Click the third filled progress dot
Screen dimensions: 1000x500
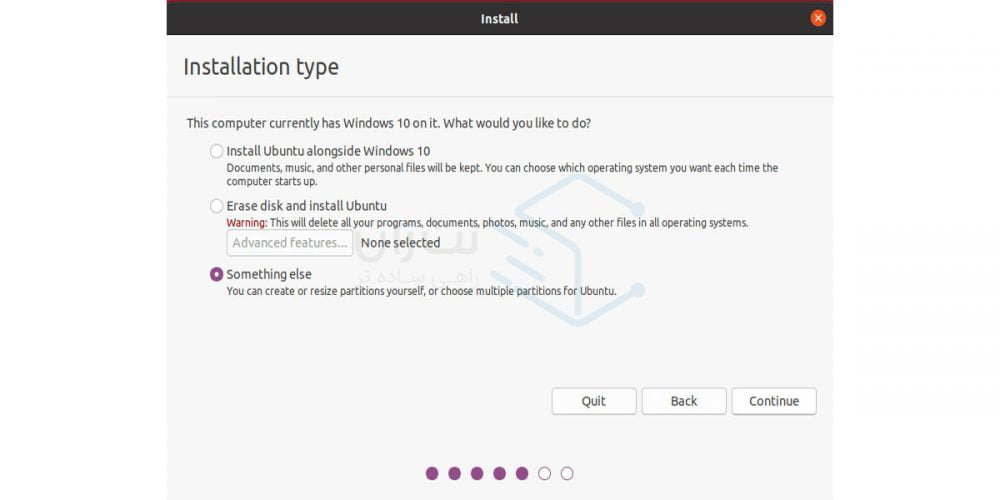point(477,473)
